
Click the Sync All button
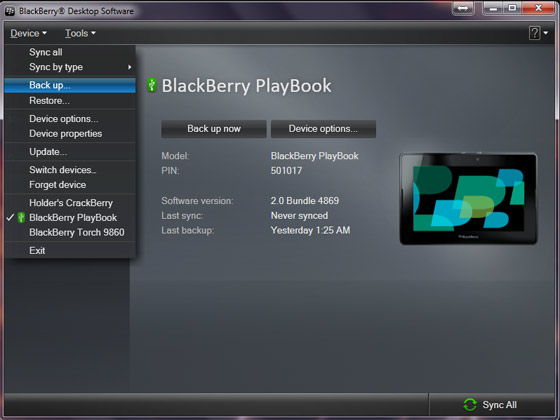pos(491,405)
